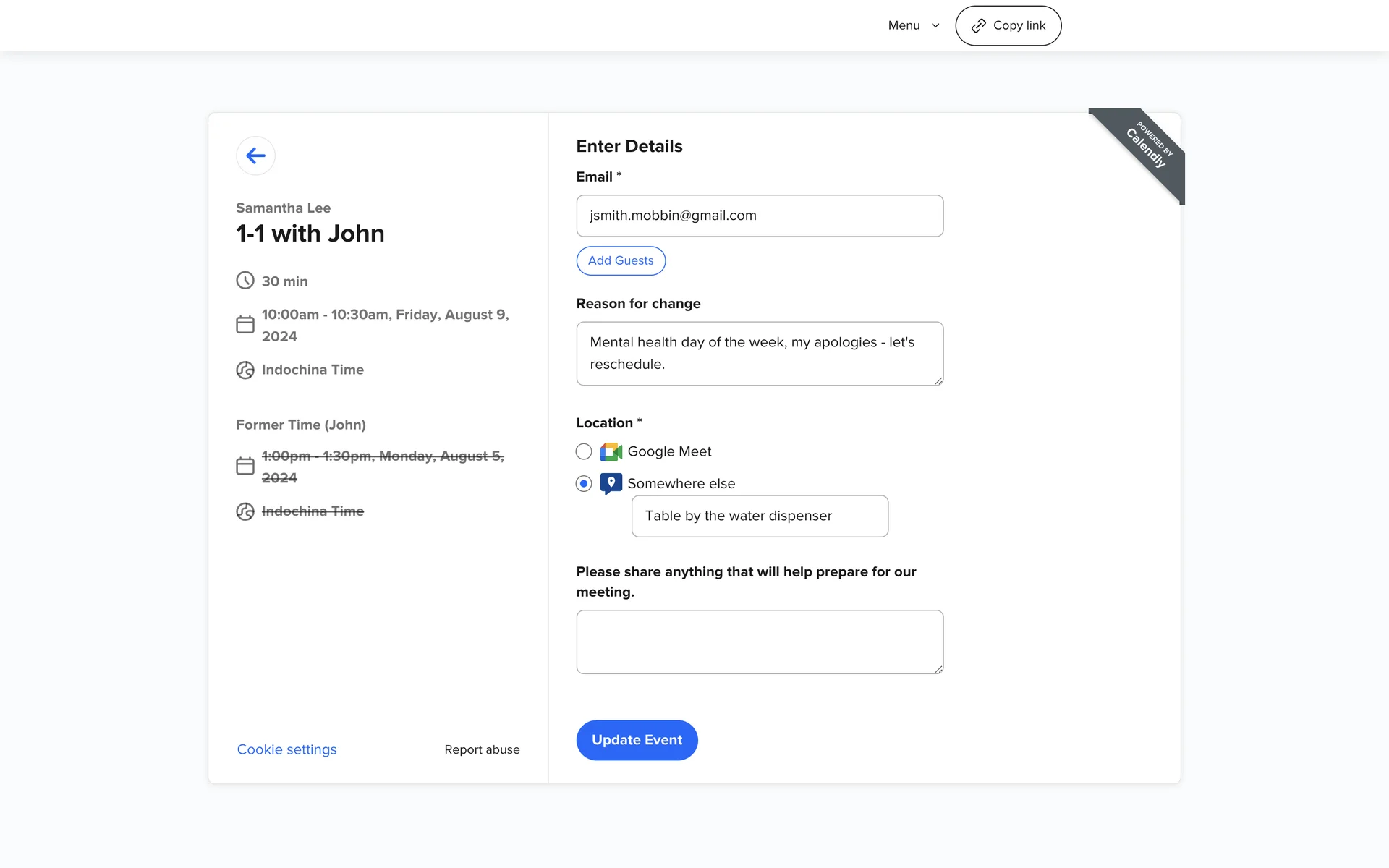Click the Somewhere else map pin icon
The height and width of the screenshot is (868, 1389).
coord(611,483)
